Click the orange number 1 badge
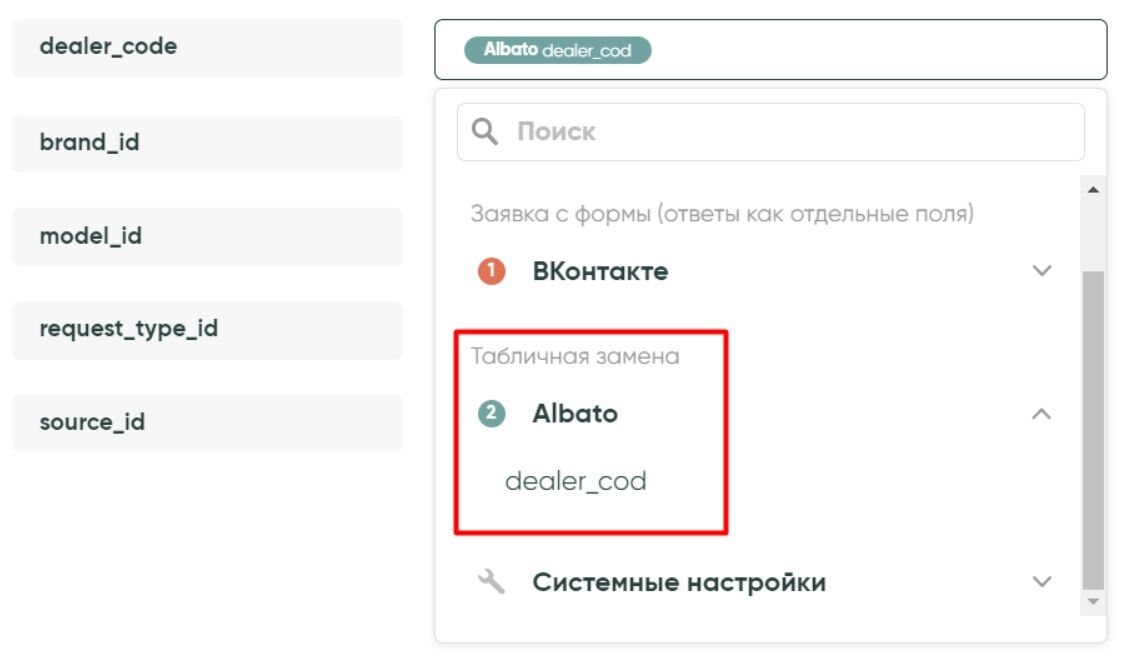1129x665 pixels. pos(491,271)
